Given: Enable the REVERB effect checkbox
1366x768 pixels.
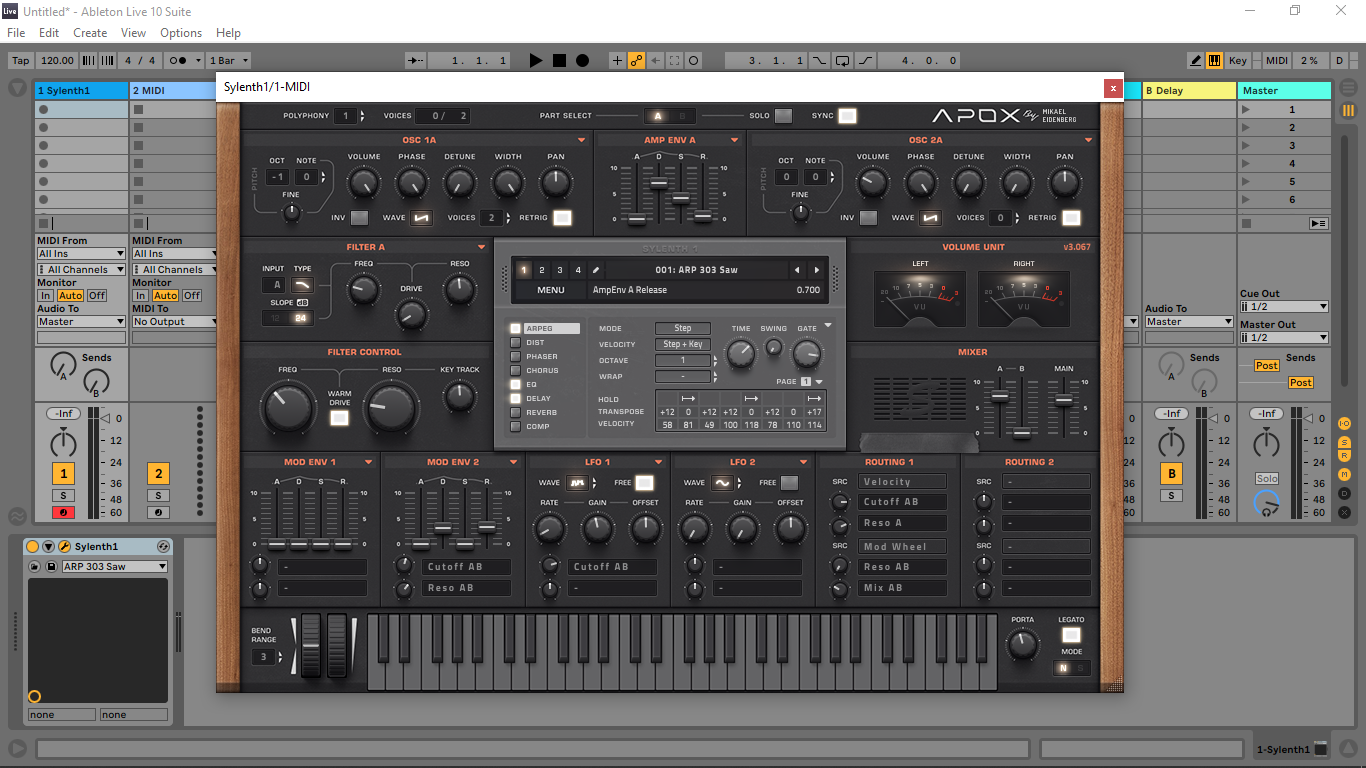Looking at the screenshot, I should 516,413.
